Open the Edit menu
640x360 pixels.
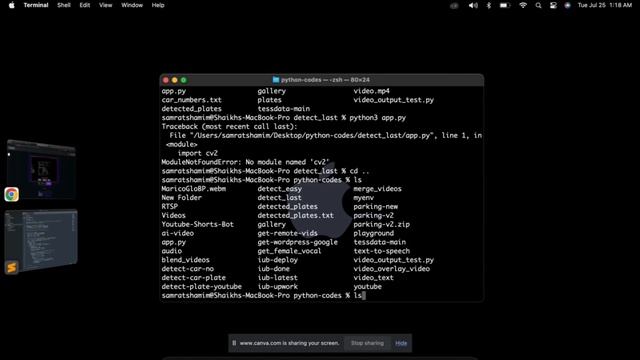coord(84,5)
